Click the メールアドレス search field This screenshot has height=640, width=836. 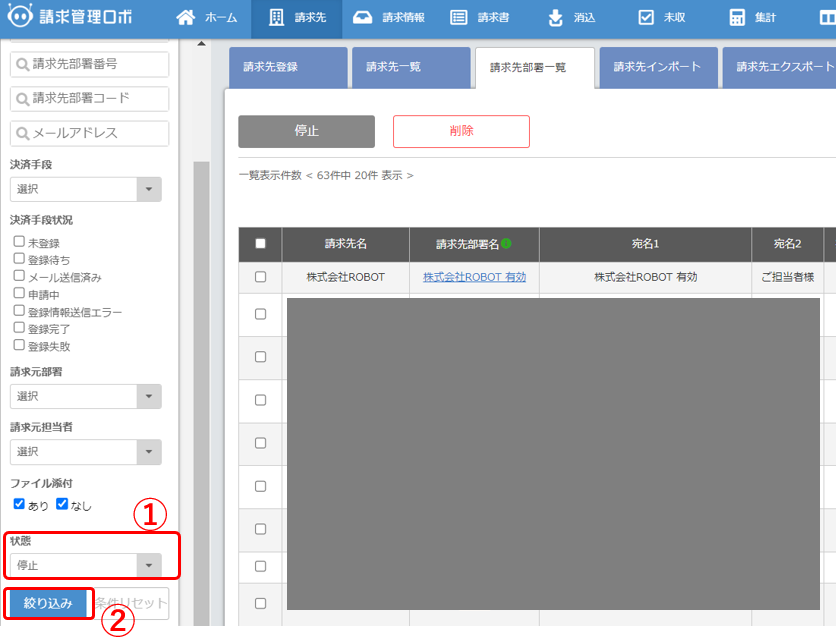[x=90, y=133]
